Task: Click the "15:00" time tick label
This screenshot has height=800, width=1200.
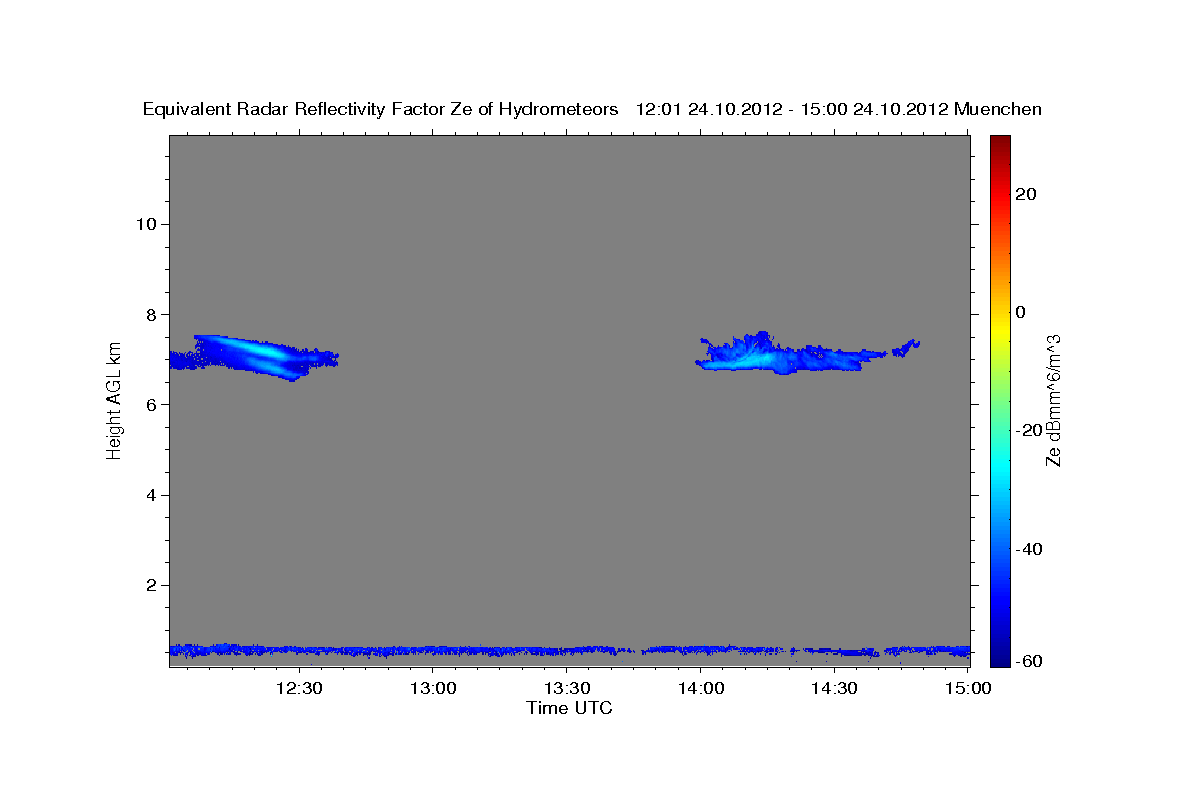Action: 968,688
